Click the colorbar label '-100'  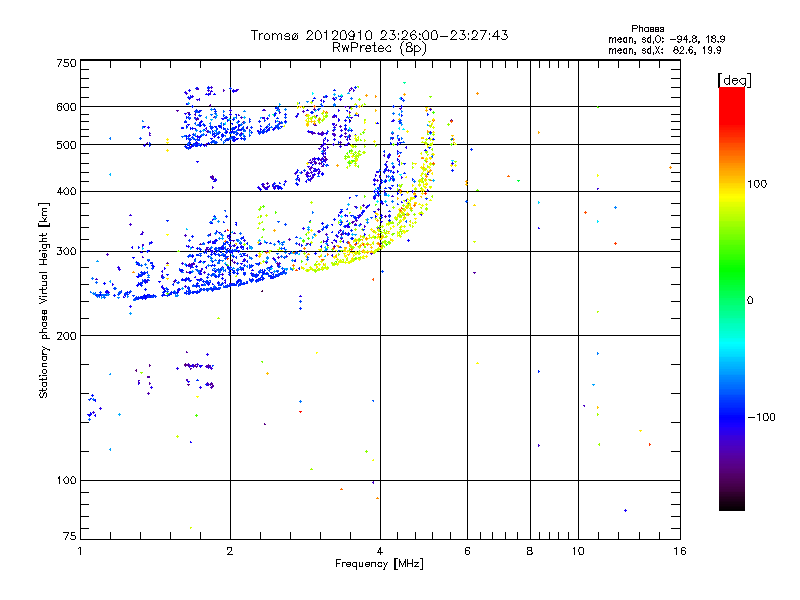pos(761,417)
